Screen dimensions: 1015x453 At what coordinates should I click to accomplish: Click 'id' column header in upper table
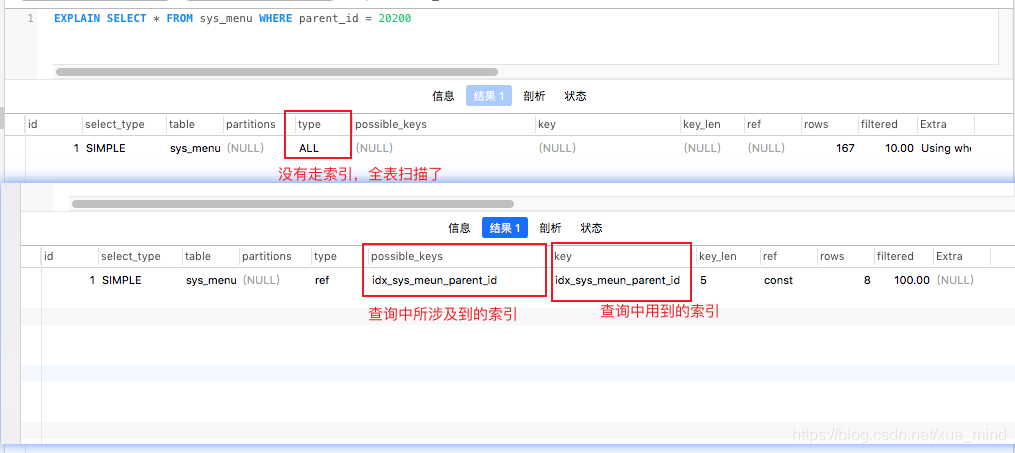tap(32, 124)
